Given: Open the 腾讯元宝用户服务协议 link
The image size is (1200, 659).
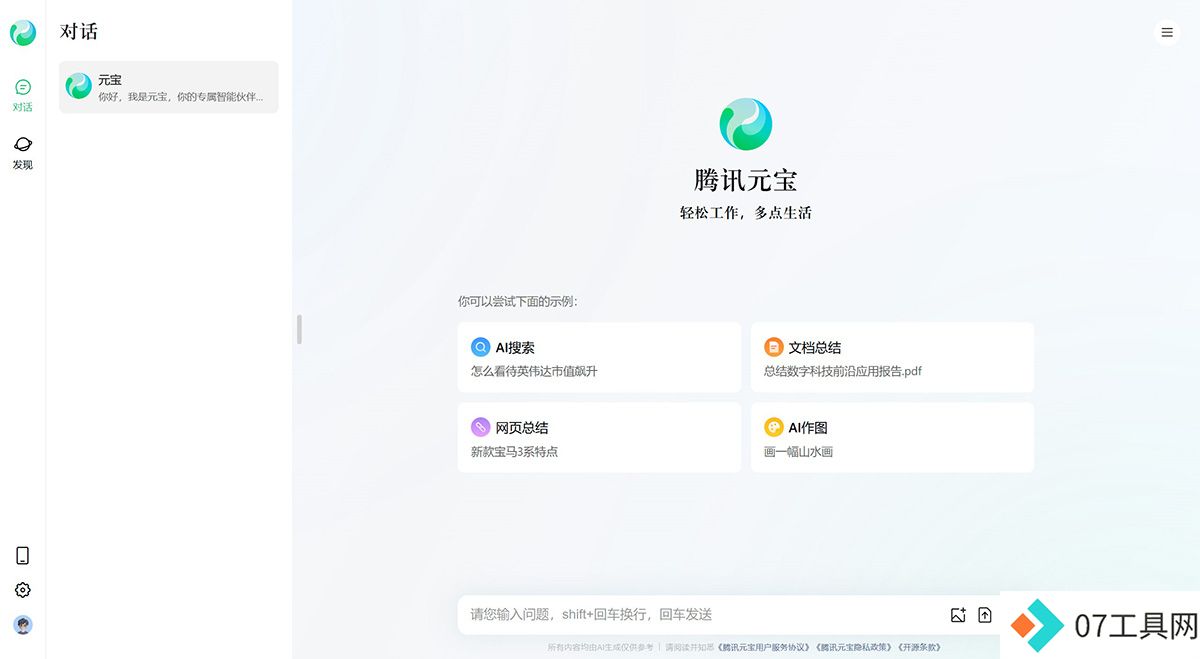Looking at the screenshot, I should [x=765, y=648].
